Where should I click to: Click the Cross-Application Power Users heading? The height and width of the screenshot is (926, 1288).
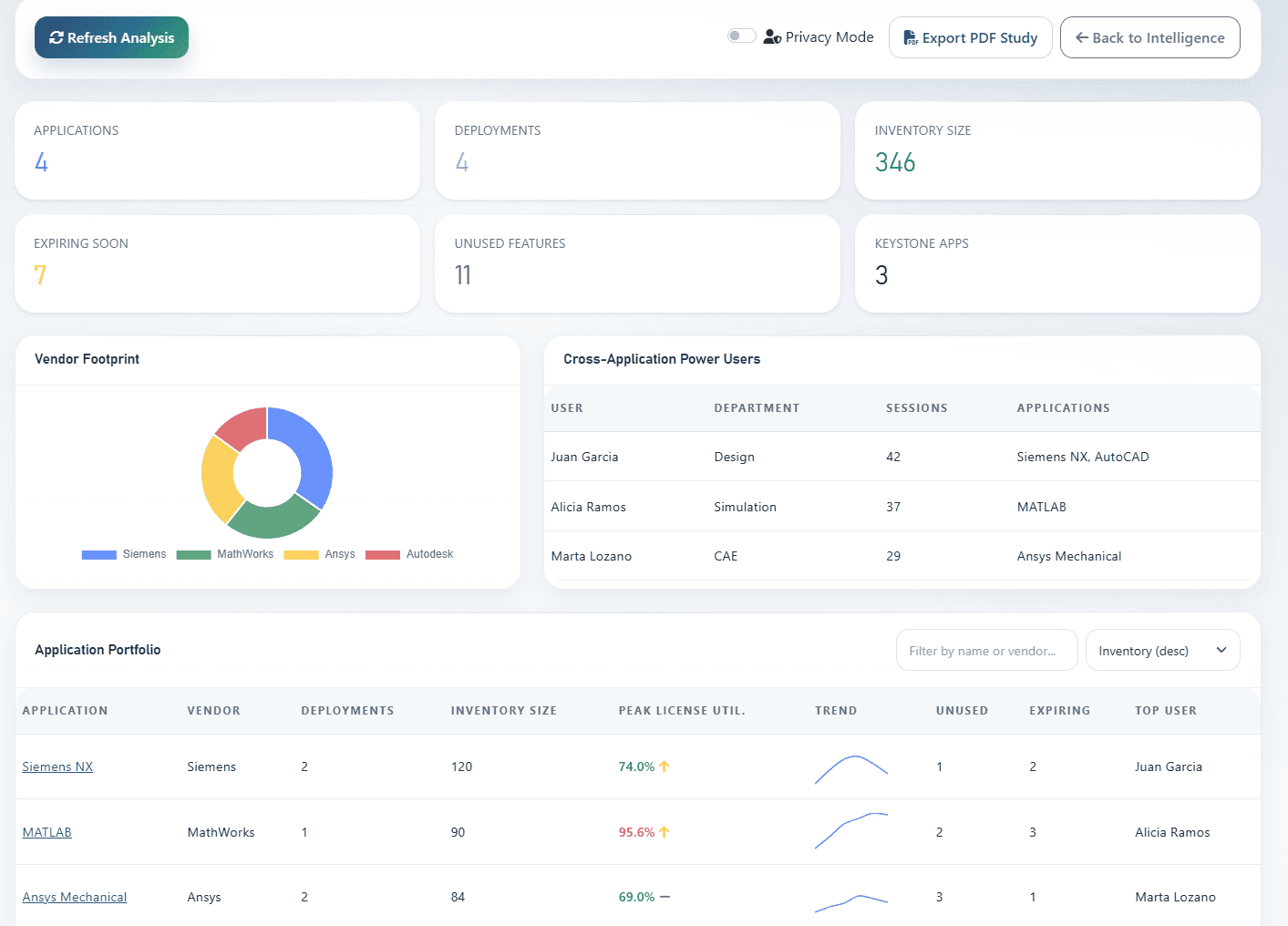point(662,359)
